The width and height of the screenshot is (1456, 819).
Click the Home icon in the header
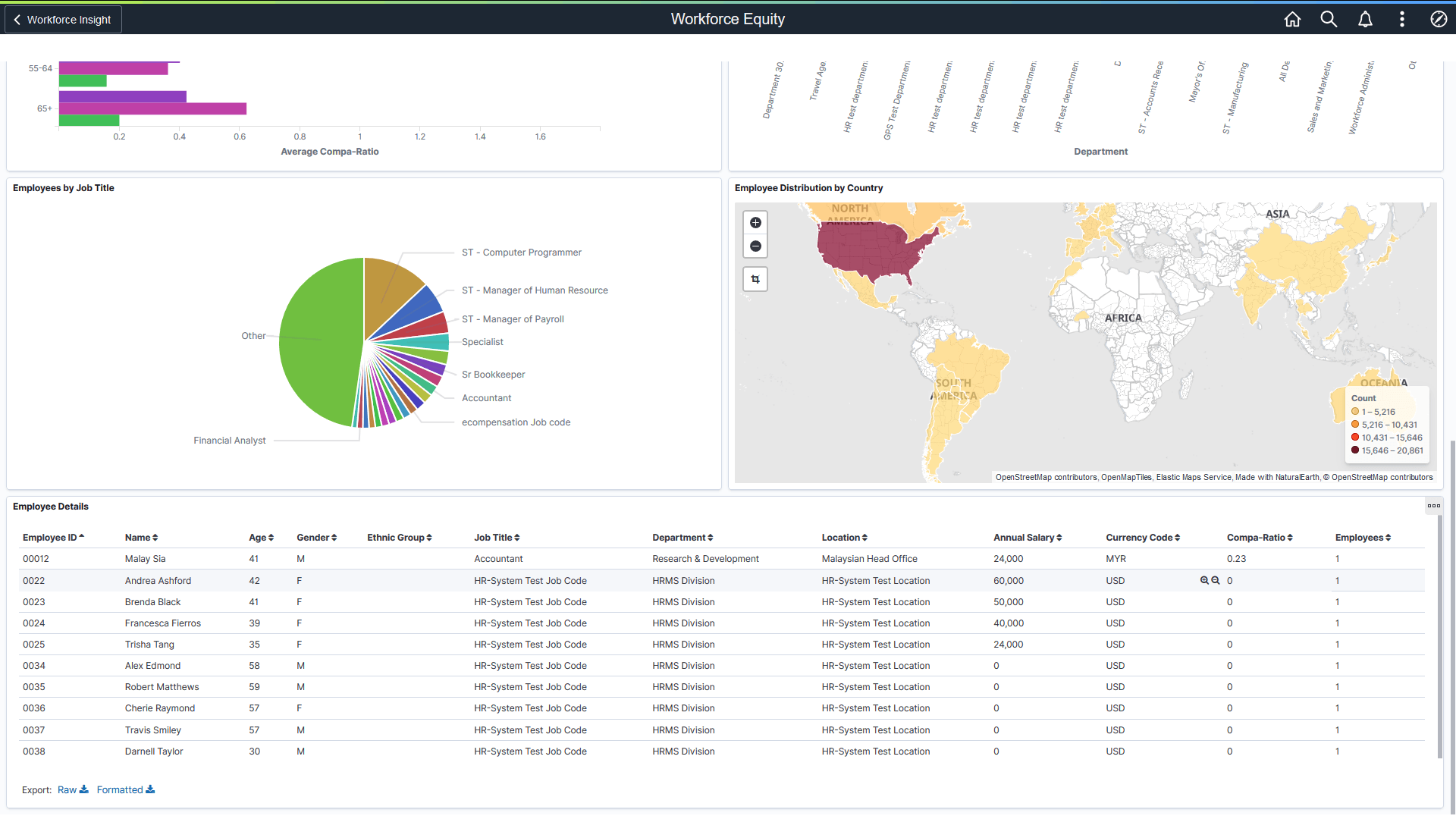click(1292, 19)
